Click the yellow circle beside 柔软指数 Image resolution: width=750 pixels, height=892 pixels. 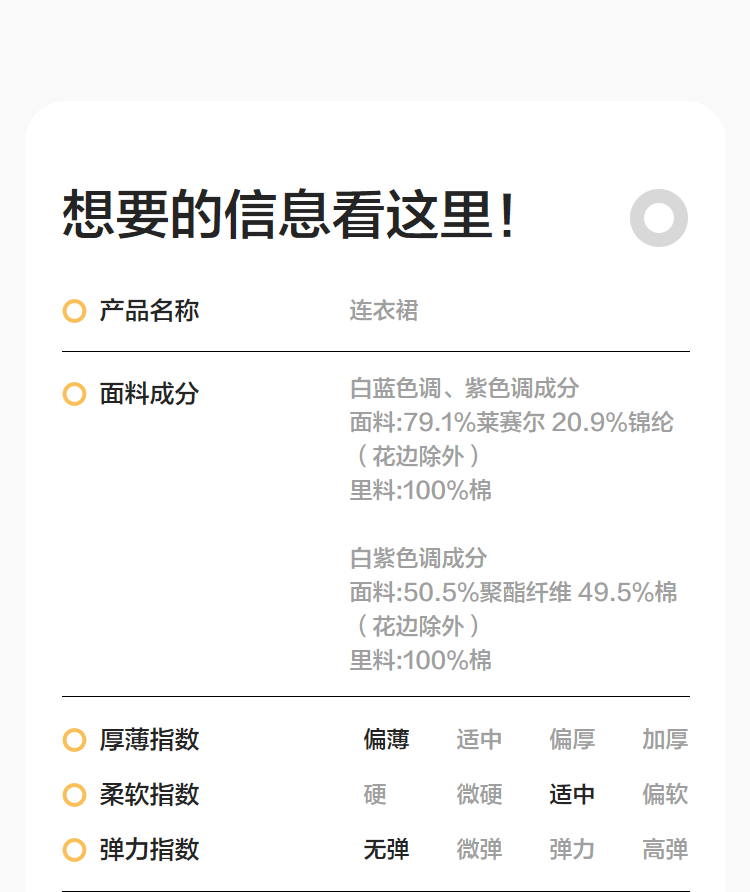coord(74,795)
